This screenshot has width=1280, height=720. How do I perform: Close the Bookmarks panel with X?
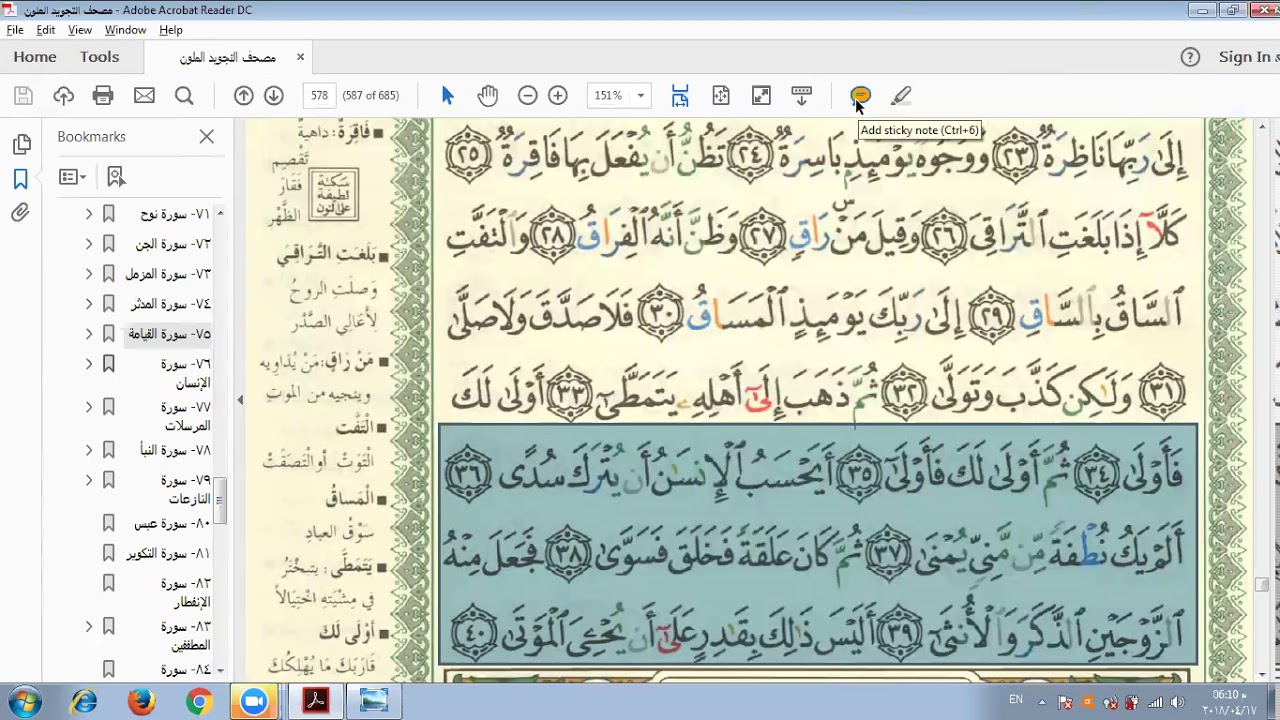click(x=206, y=136)
